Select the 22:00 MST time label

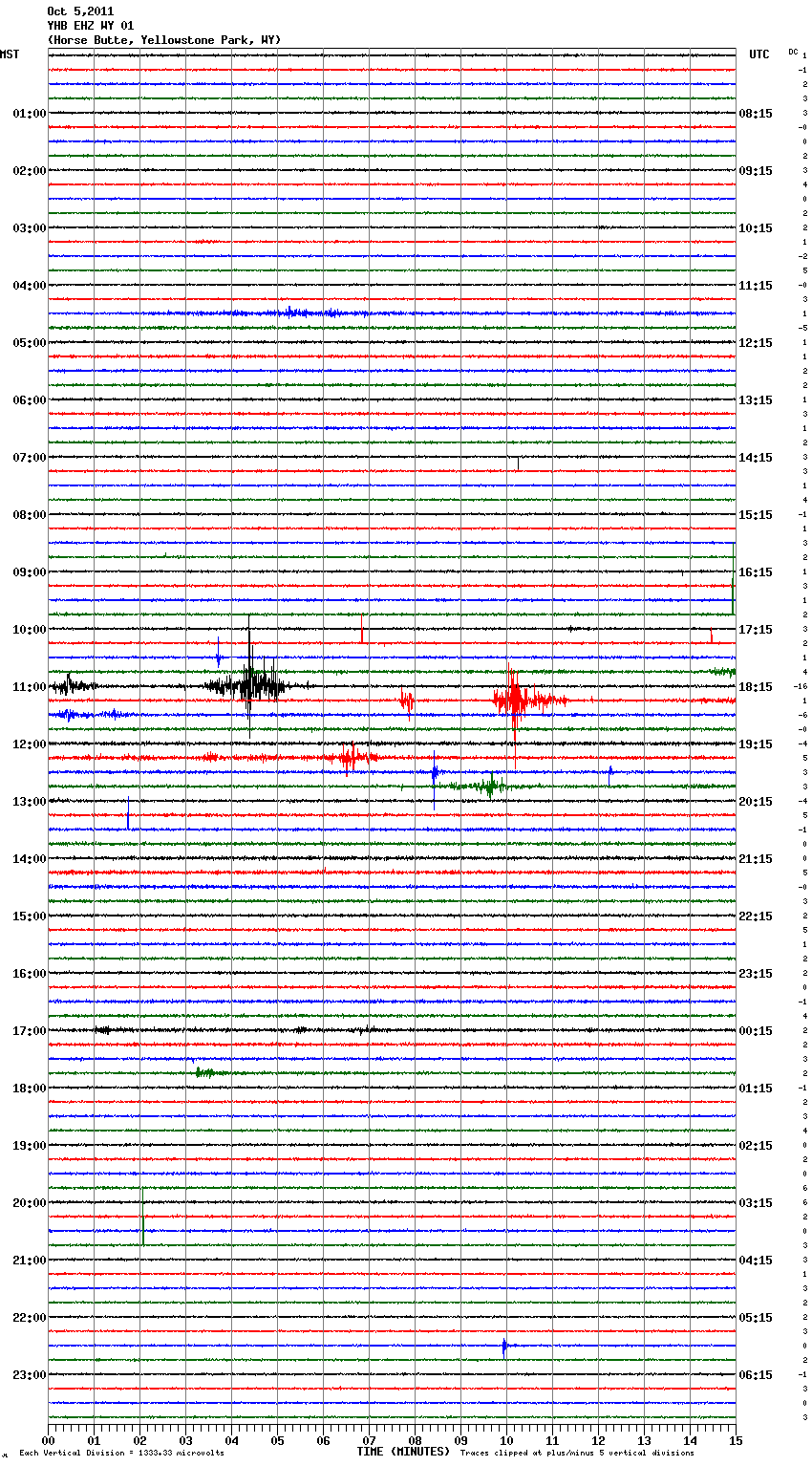pyautogui.click(x=30, y=1318)
